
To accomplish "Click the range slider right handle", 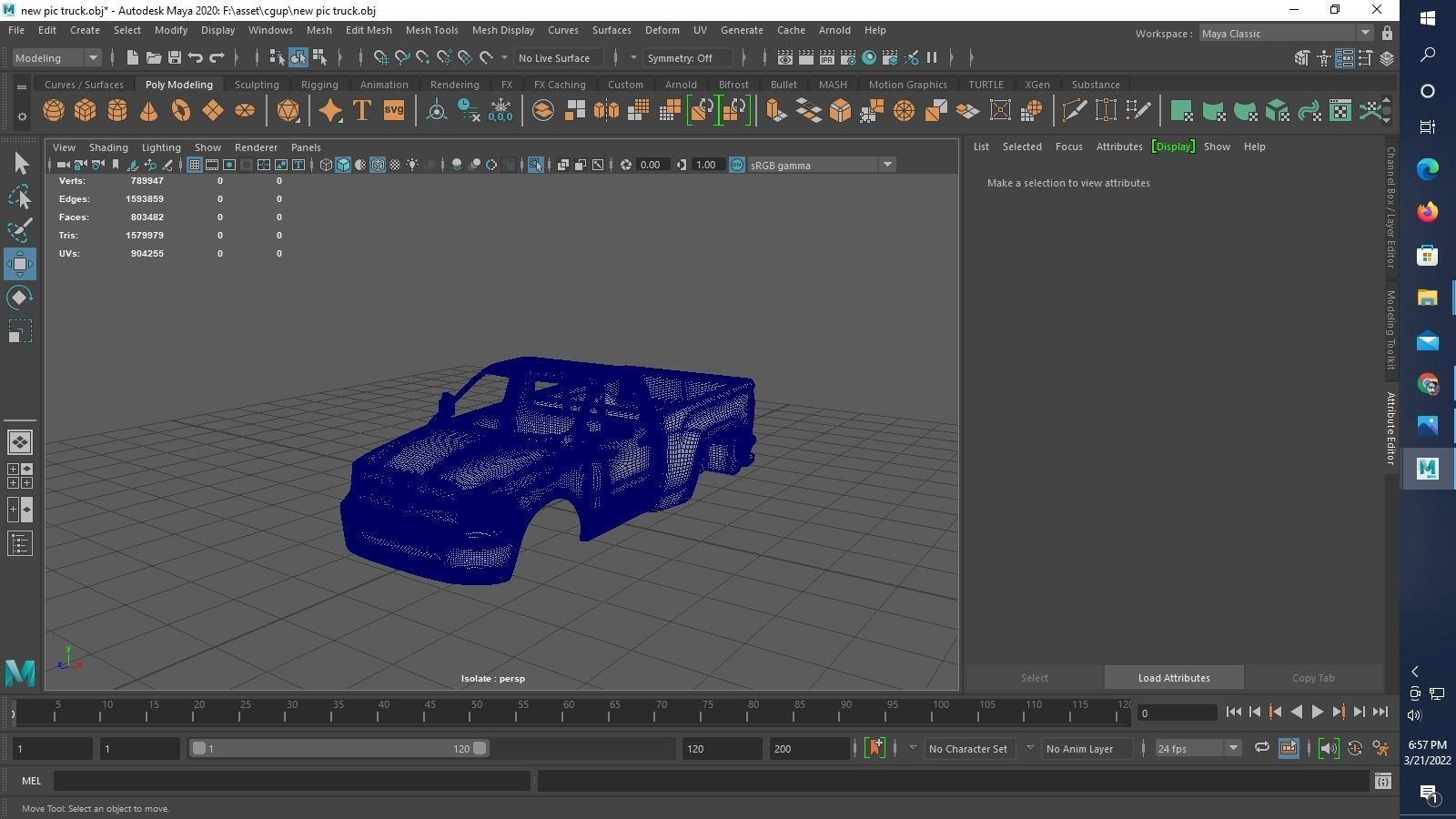I will tap(480, 748).
